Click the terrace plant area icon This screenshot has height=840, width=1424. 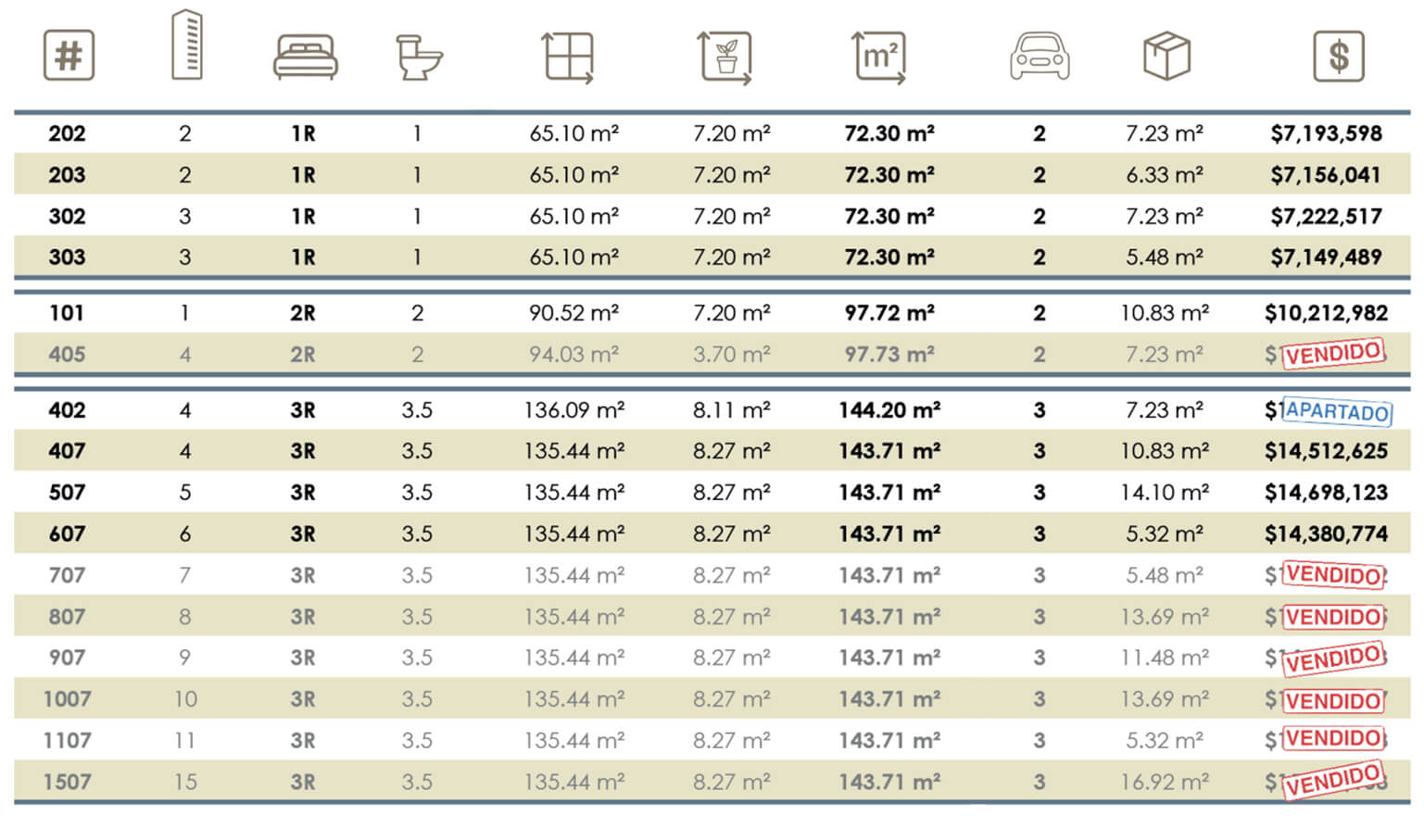coord(725,57)
